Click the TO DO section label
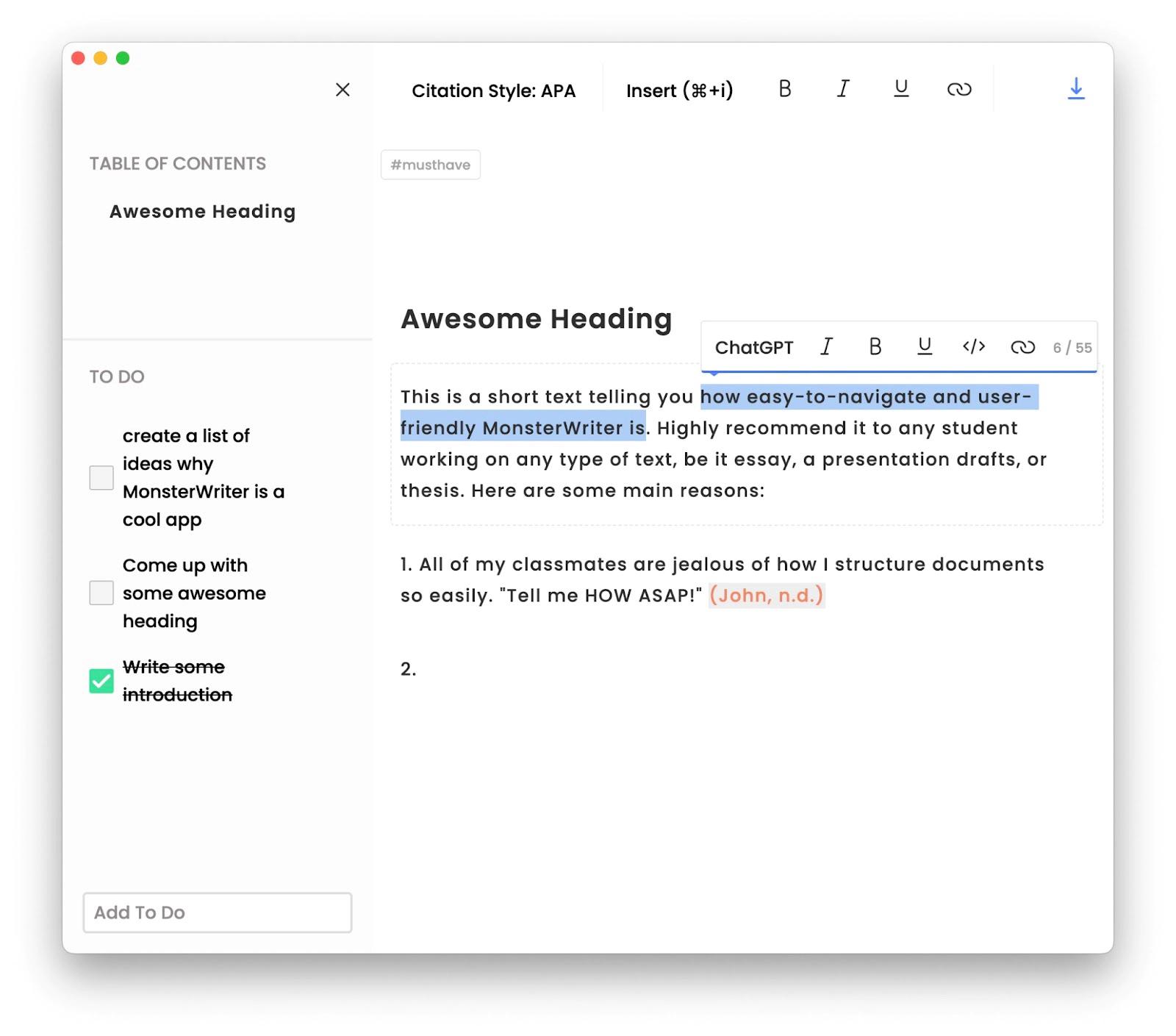 pos(117,377)
